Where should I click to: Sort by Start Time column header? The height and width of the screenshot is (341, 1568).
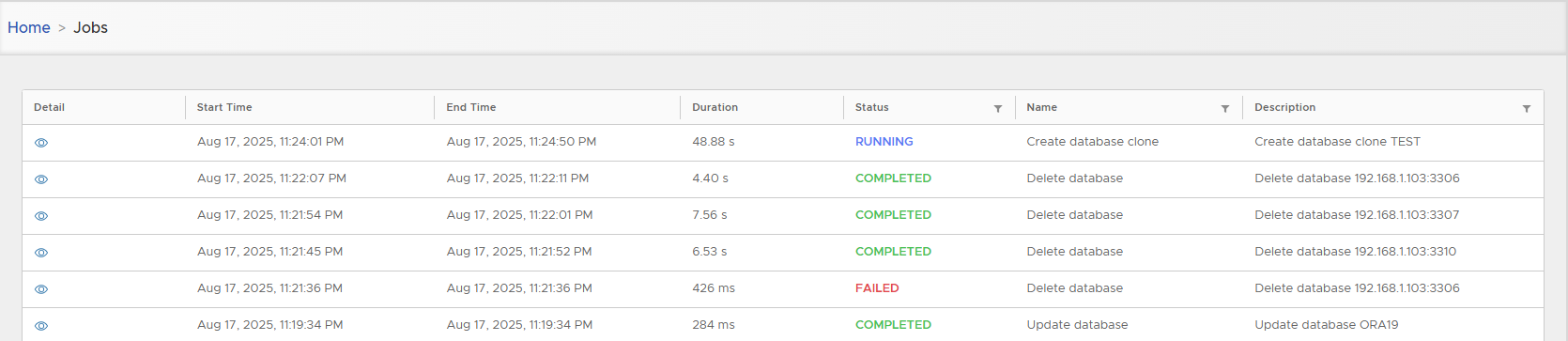pos(224,107)
